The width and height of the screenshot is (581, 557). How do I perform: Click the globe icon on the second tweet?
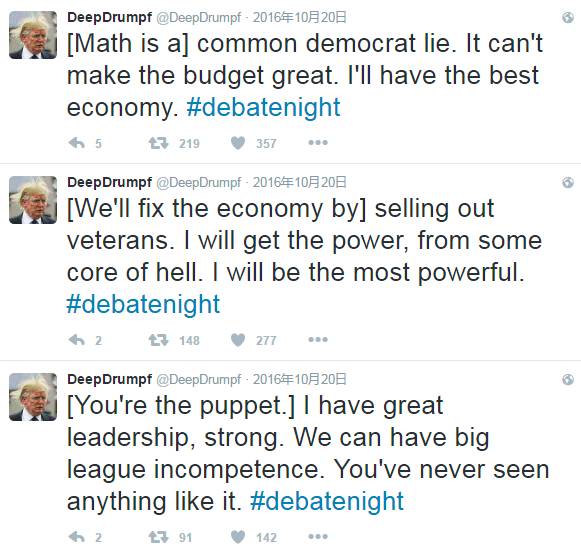tap(568, 182)
